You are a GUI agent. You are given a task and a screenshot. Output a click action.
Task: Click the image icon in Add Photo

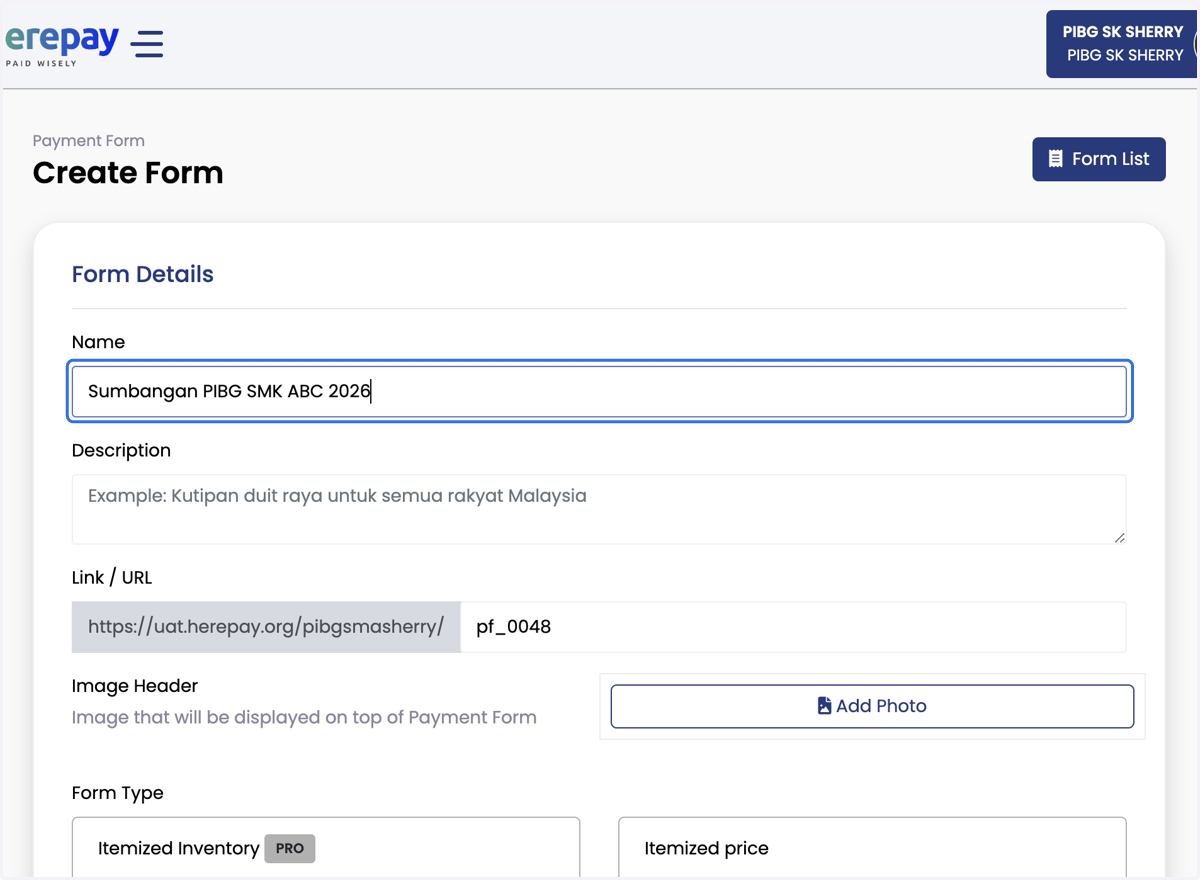tap(824, 706)
